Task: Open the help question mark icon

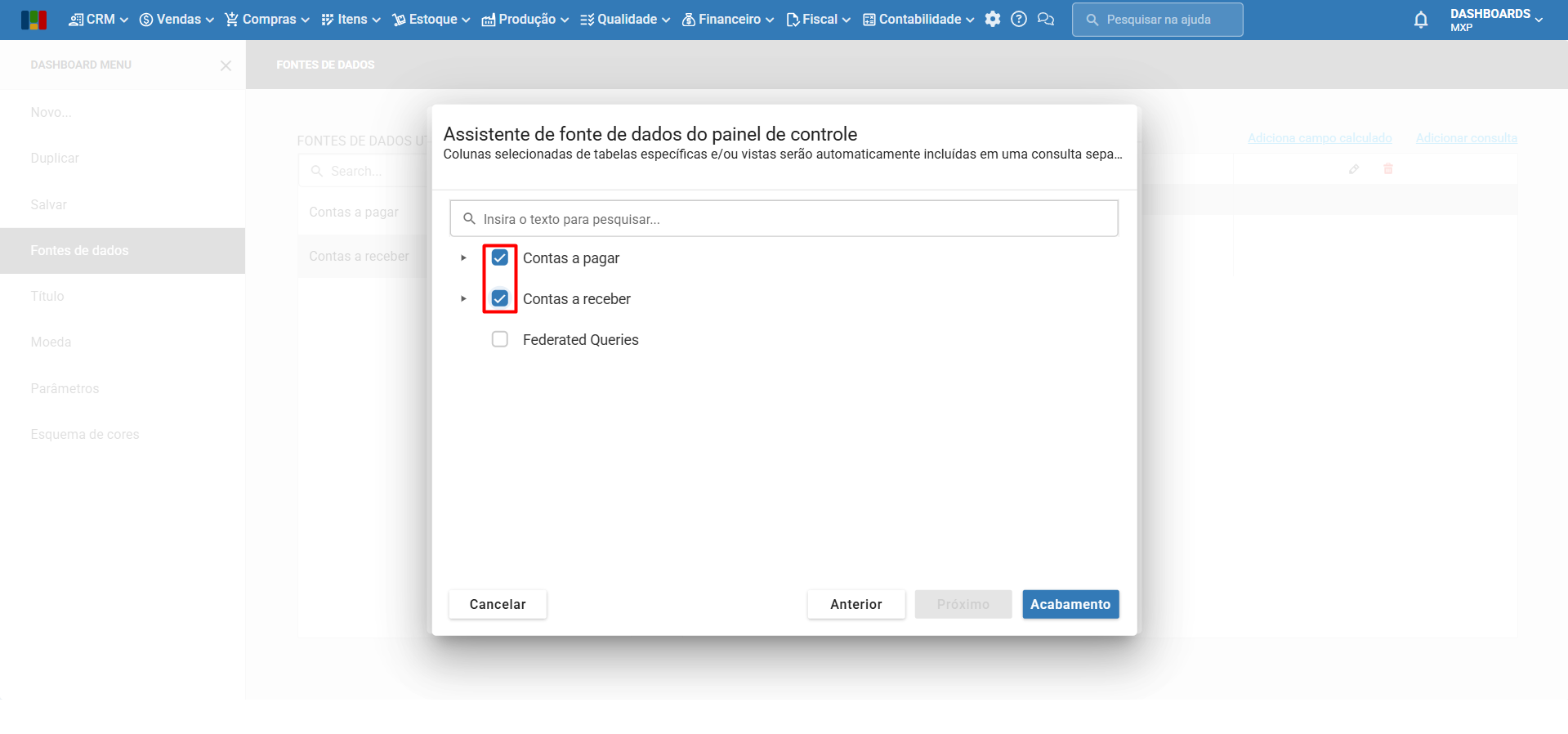Action: coord(1019,20)
